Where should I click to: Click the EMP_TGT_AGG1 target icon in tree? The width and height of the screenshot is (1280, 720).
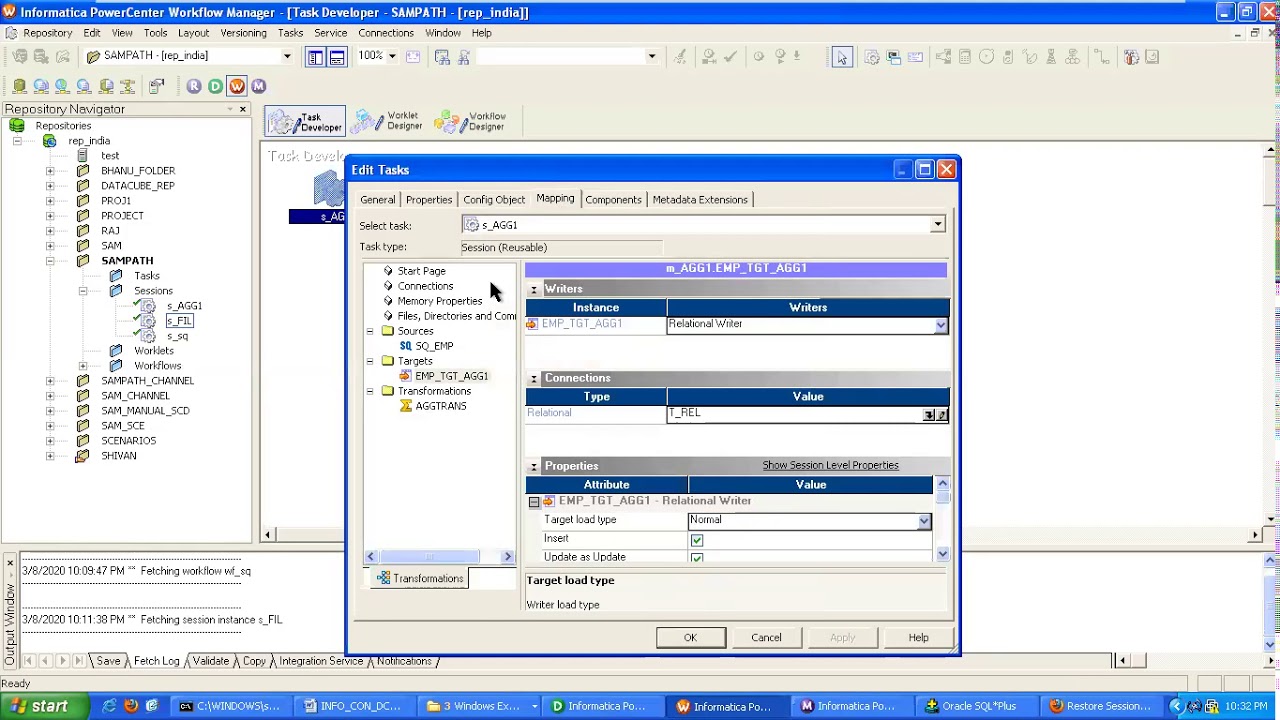pos(405,376)
